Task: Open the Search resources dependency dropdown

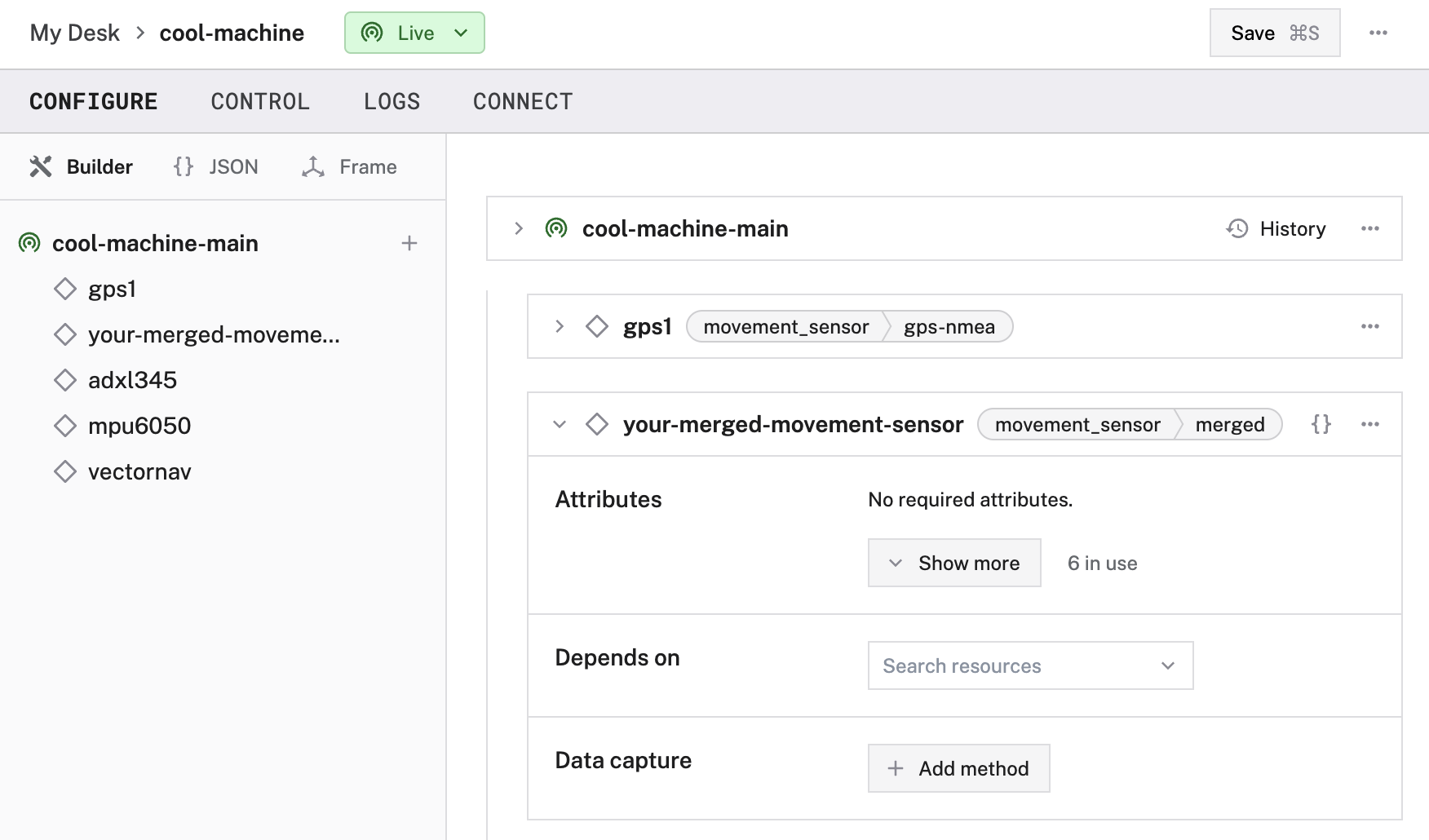Action: click(x=1029, y=665)
